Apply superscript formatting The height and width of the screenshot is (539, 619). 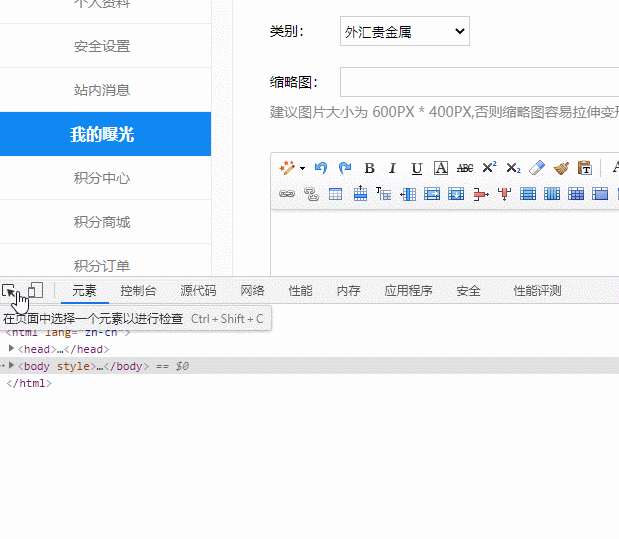point(489,168)
